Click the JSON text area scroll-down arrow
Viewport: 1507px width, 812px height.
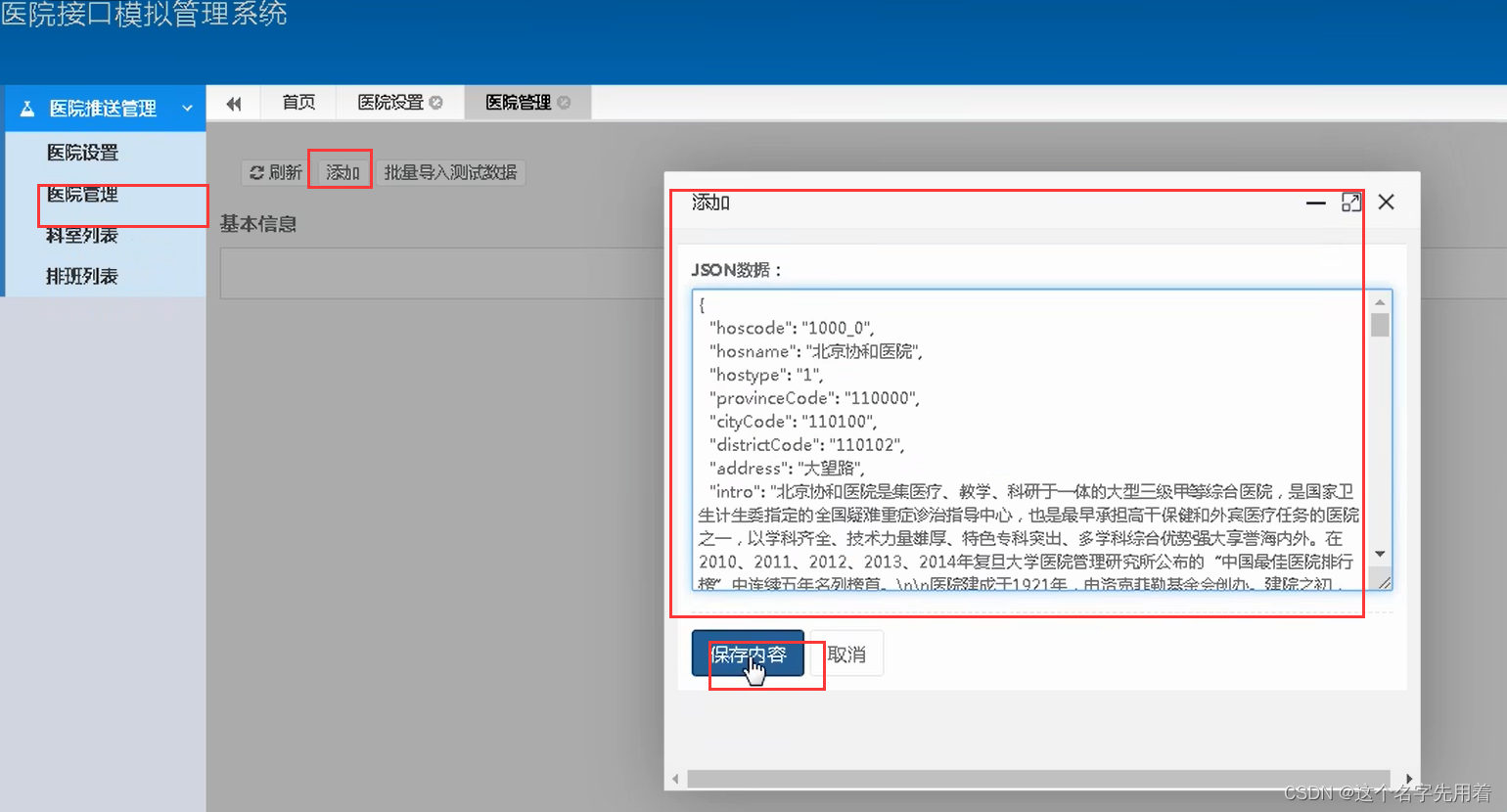(1381, 554)
